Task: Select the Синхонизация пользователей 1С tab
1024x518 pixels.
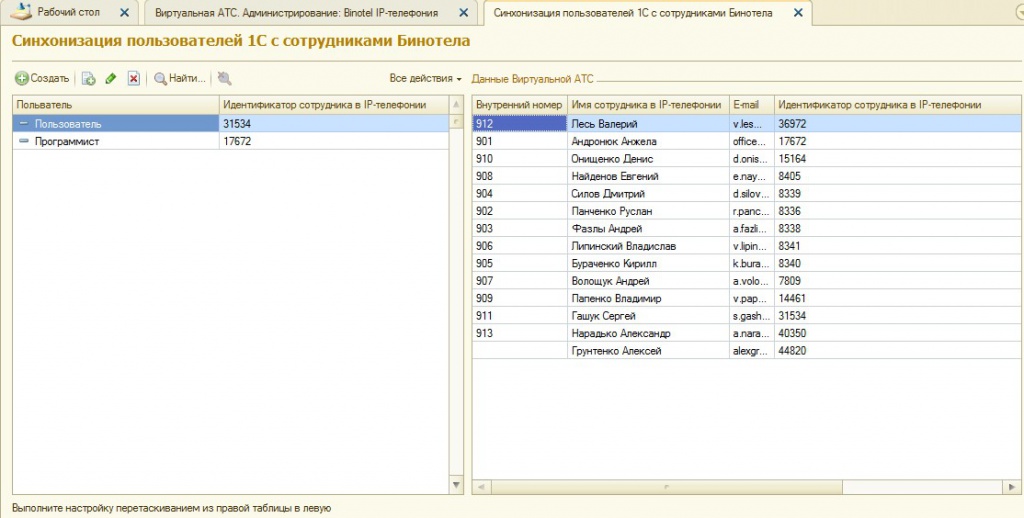Action: point(633,12)
